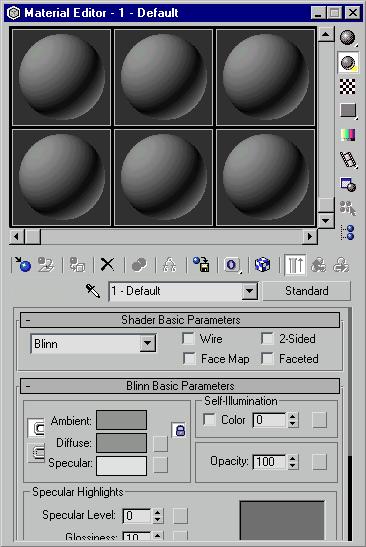This screenshot has height=547, width=366.
Task: Click the Get Material icon
Action: pos(22,264)
